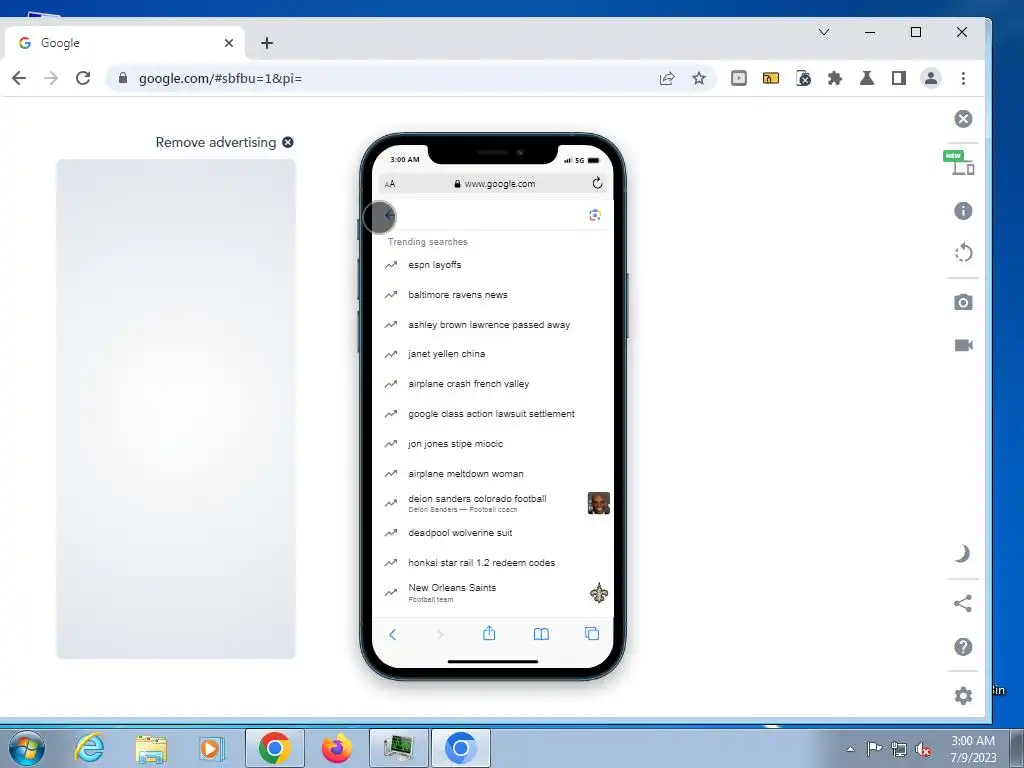This screenshot has width=1024, height=768.
Task: Dismiss ads via Remove advertising
Action: [224, 142]
